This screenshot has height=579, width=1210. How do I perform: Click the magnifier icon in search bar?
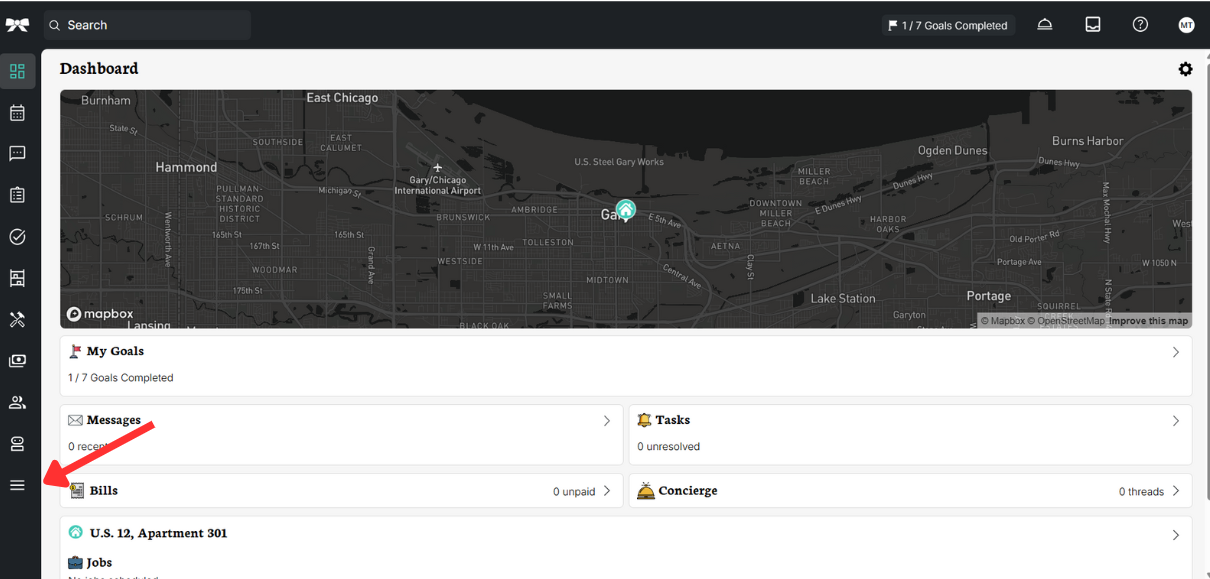[x=55, y=25]
